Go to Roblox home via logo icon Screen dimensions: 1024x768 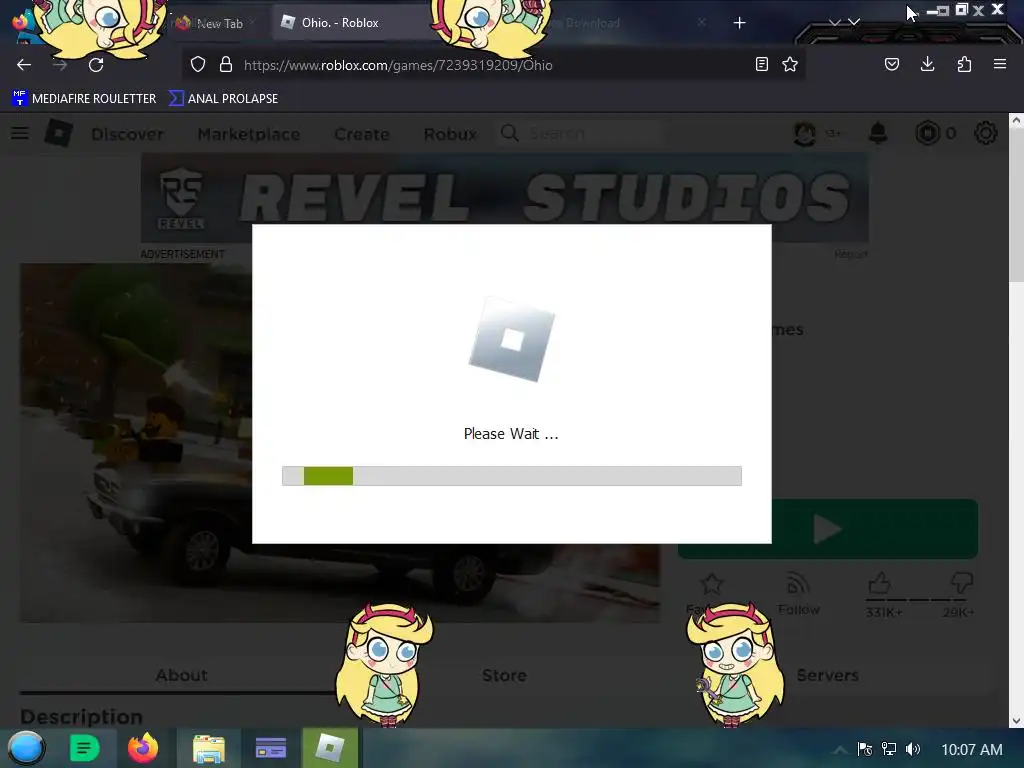59,133
